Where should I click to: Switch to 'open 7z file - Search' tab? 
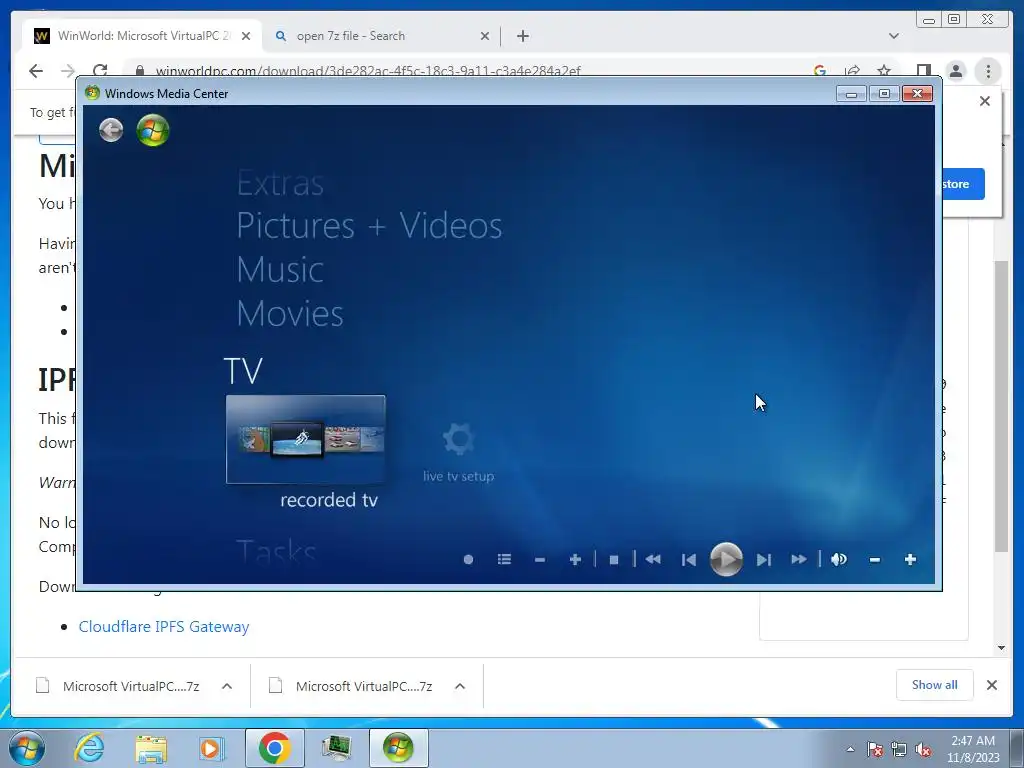381,36
